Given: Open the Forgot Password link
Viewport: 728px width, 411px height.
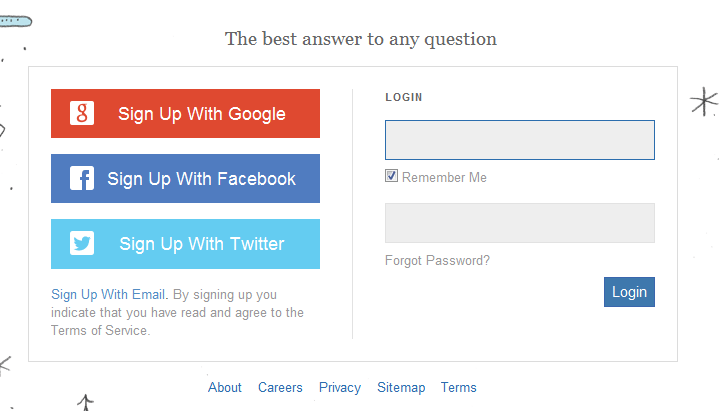Looking at the screenshot, I should [437, 261].
